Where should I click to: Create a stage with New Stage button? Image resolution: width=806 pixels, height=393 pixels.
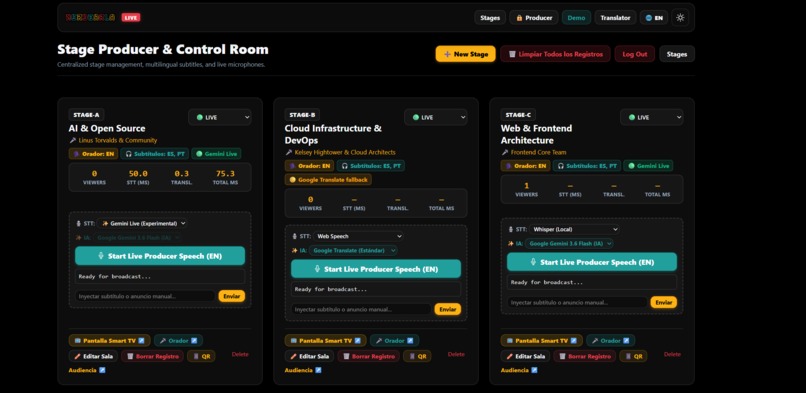[466, 54]
